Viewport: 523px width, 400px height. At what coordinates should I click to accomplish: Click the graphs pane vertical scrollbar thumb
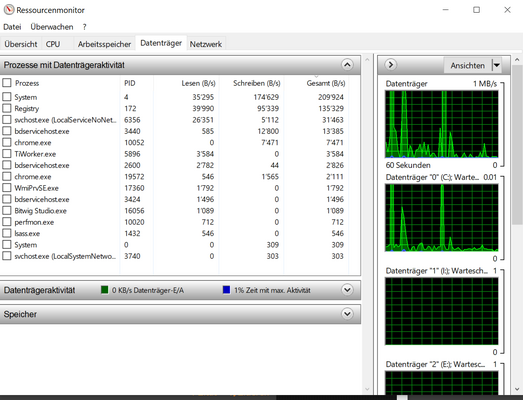517,145
